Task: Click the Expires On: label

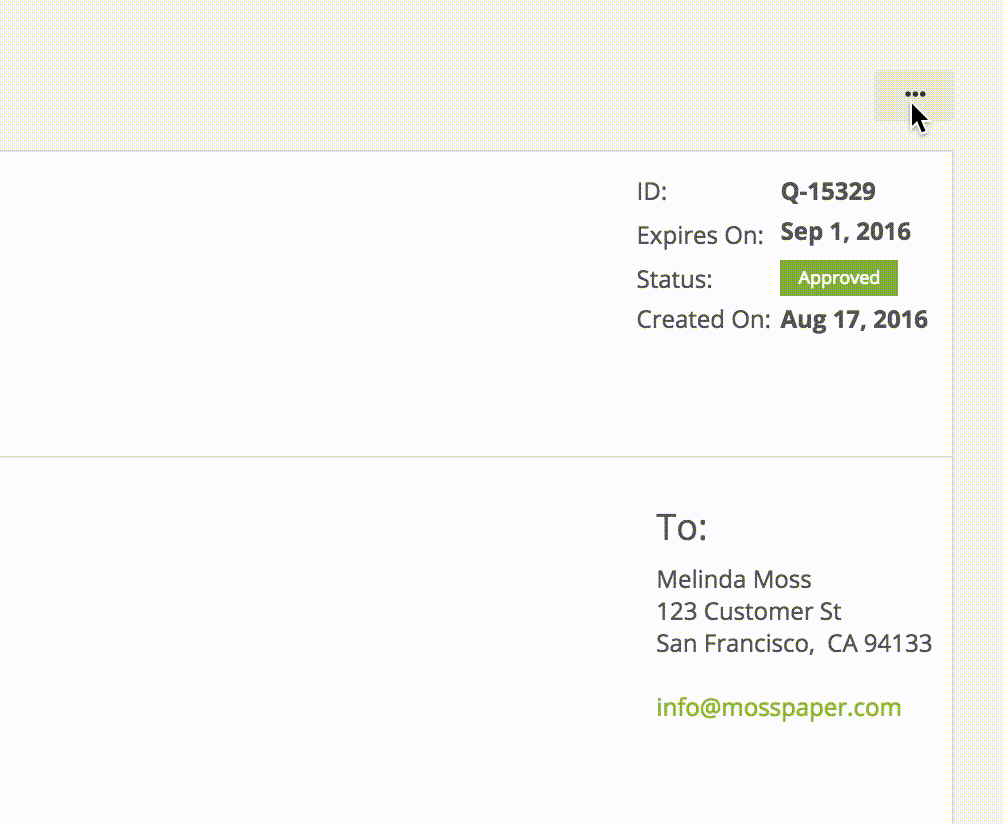Action: (699, 236)
